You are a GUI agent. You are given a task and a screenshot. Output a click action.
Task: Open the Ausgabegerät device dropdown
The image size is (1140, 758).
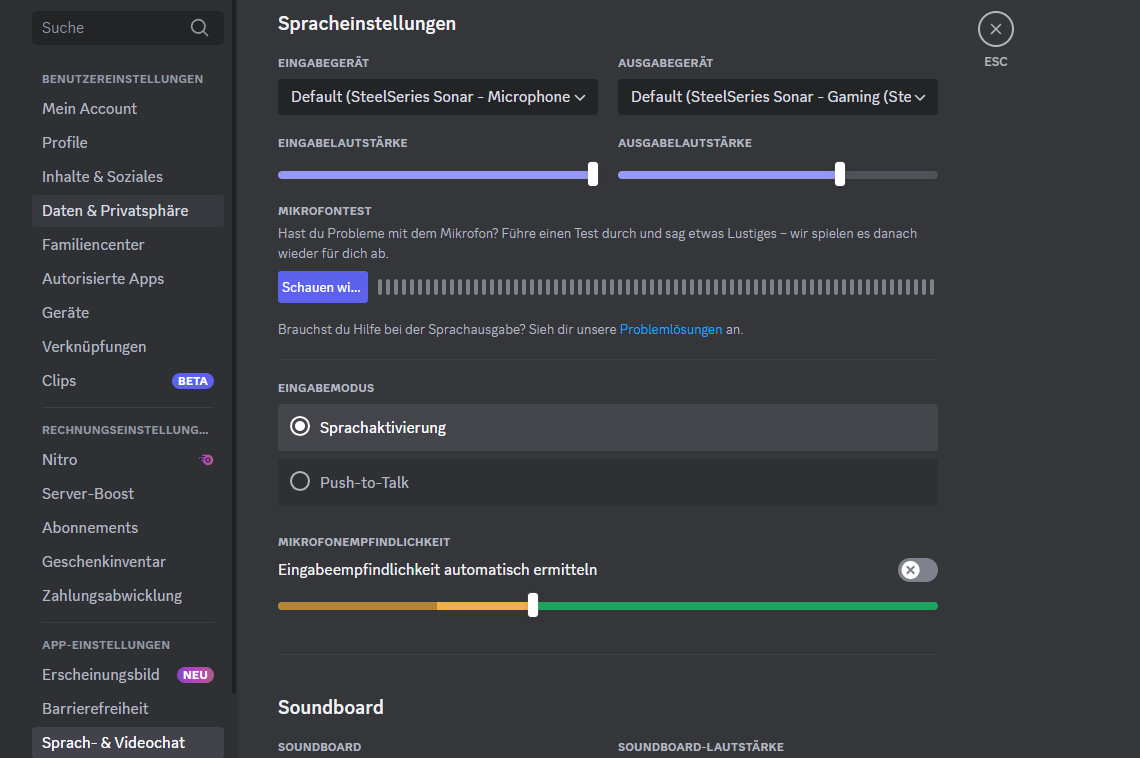(x=777, y=97)
